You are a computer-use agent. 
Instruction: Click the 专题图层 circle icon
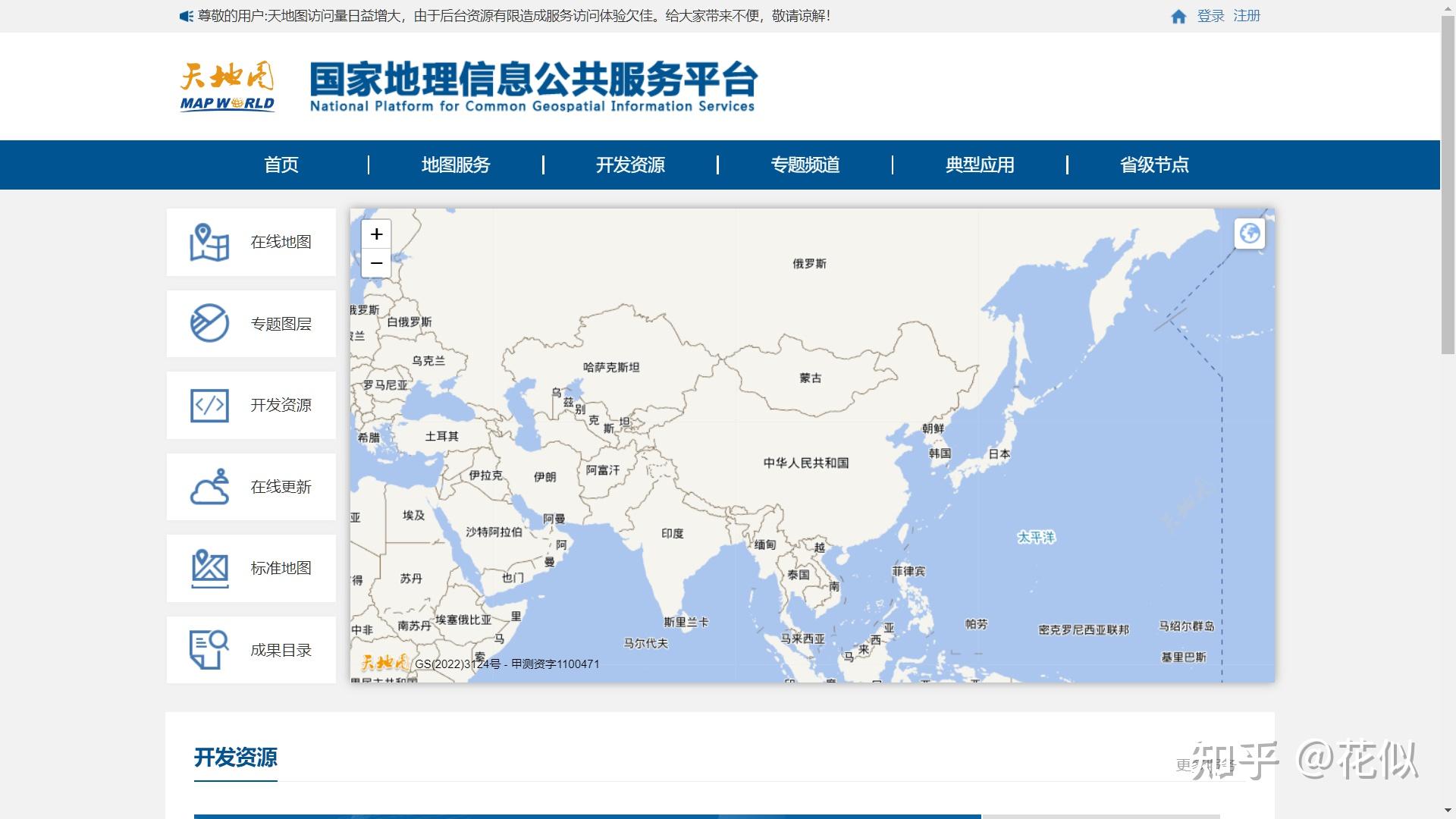point(209,324)
